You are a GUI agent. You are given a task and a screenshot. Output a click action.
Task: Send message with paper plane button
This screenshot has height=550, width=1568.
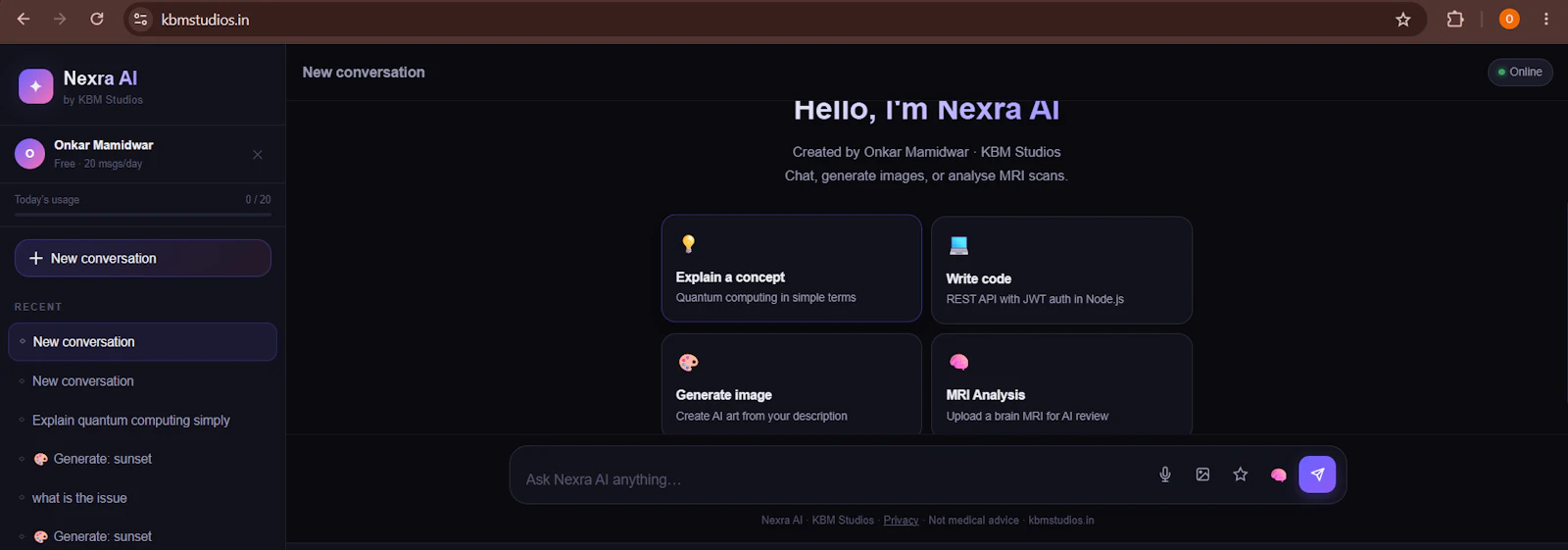[x=1317, y=475]
